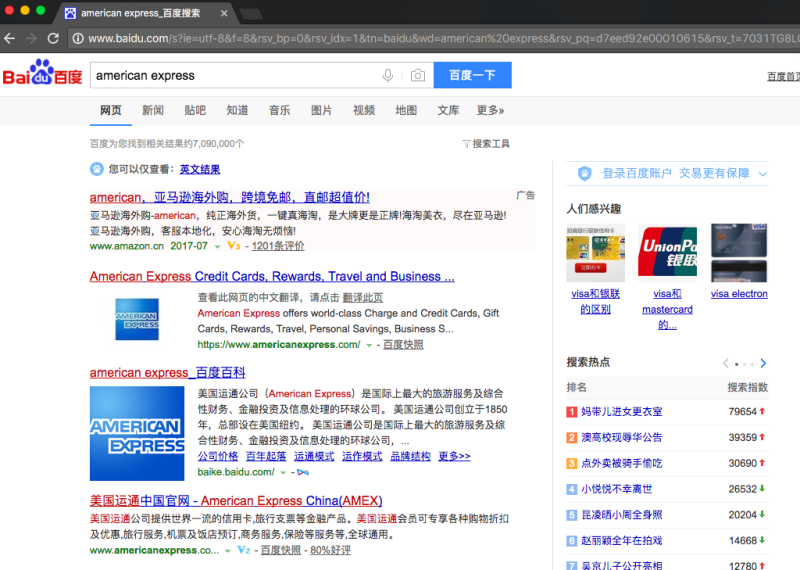Viewport: 800px width, 570px height.
Task: Open the visa electron card thumbnail
Action: tap(739, 252)
